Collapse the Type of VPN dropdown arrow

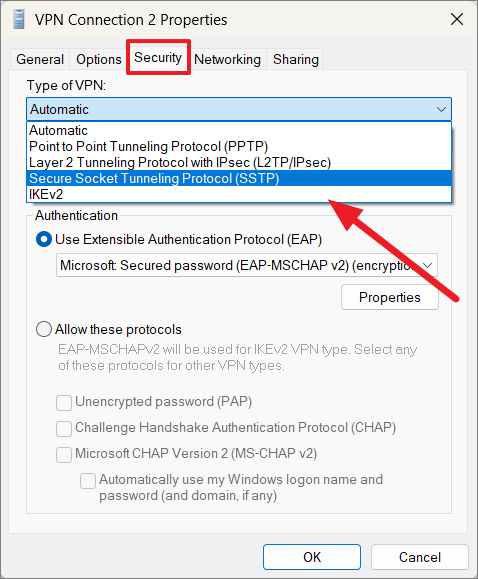coord(441,109)
